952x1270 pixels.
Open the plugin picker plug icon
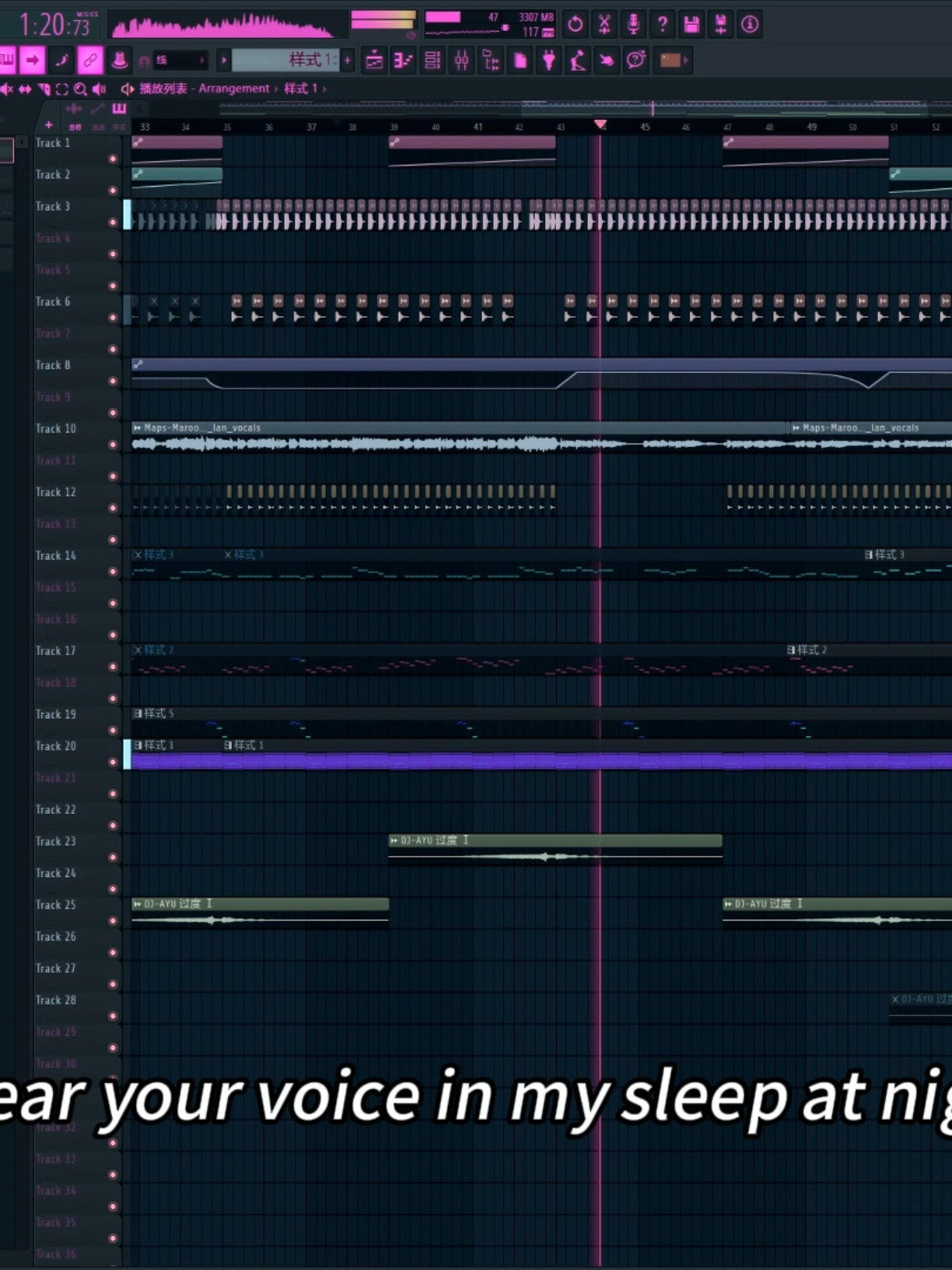(x=549, y=60)
